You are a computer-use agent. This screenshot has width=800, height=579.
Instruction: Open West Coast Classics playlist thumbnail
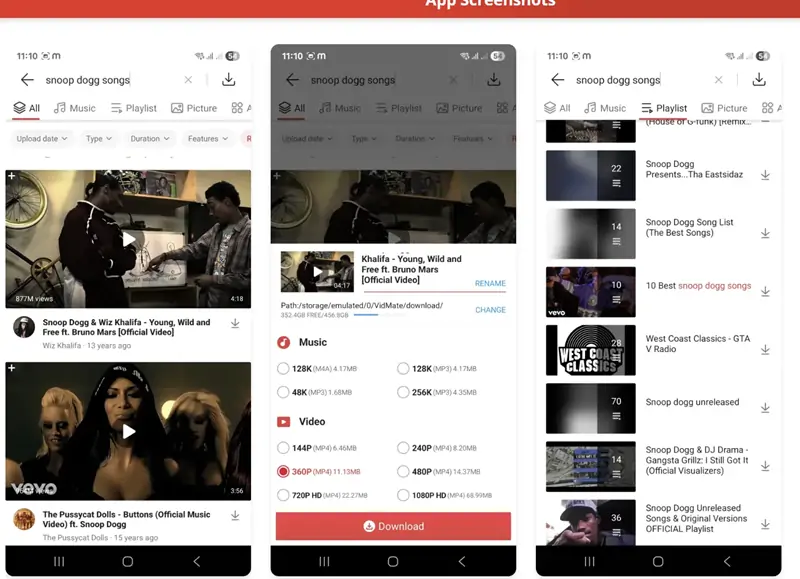[x=591, y=350]
